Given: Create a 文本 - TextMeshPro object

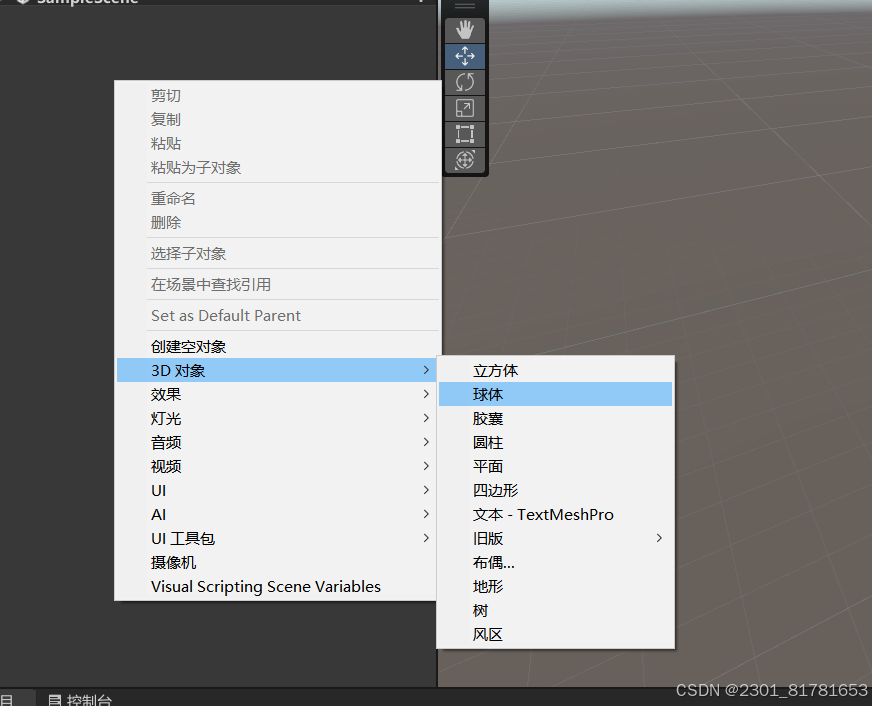Looking at the screenshot, I should 556,514.
